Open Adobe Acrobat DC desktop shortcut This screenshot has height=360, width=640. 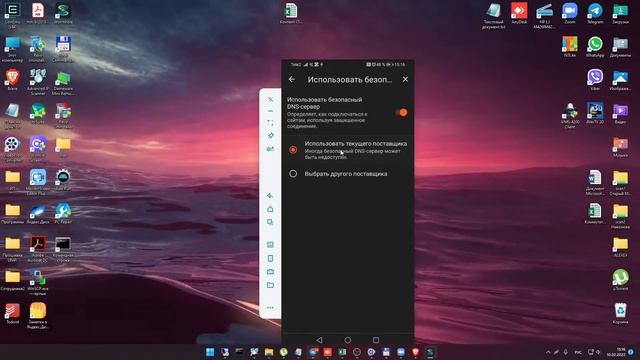click(x=38, y=249)
